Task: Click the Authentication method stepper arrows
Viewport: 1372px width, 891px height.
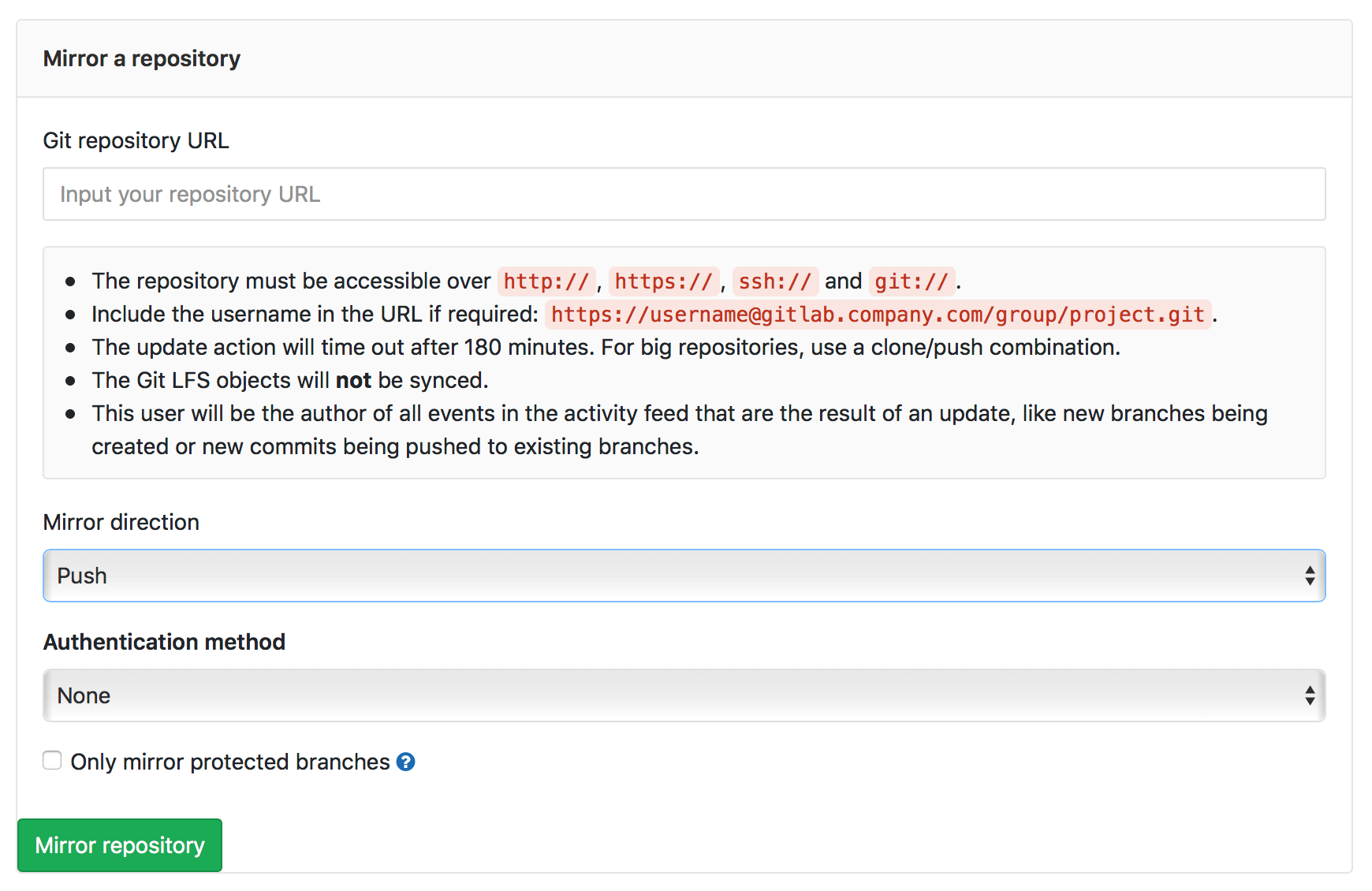Action: pyautogui.click(x=1309, y=695)
